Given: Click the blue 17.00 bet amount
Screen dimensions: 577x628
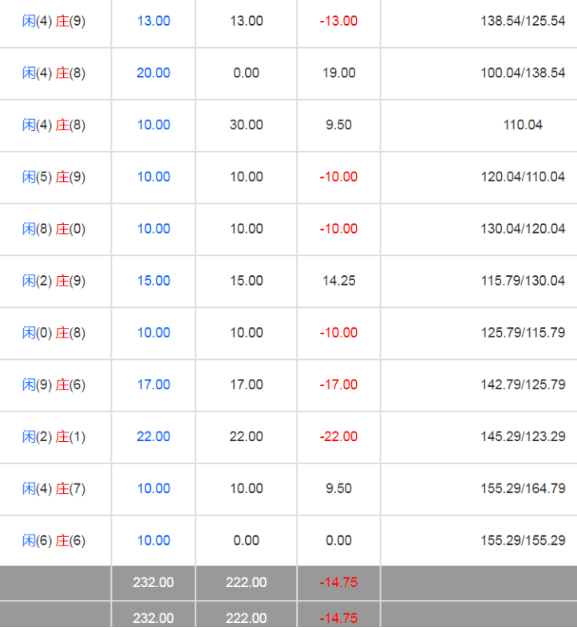Looking at the screenshot, I should tap(154, 384).
